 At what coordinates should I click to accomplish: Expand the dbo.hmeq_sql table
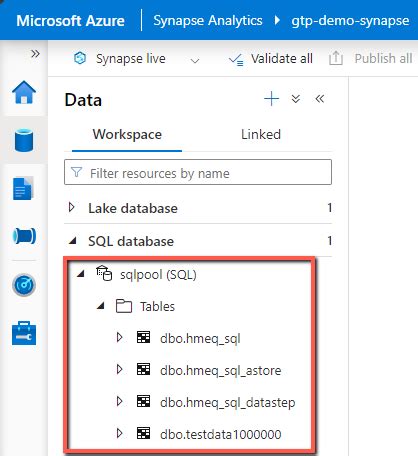click(x=120, y=337)
